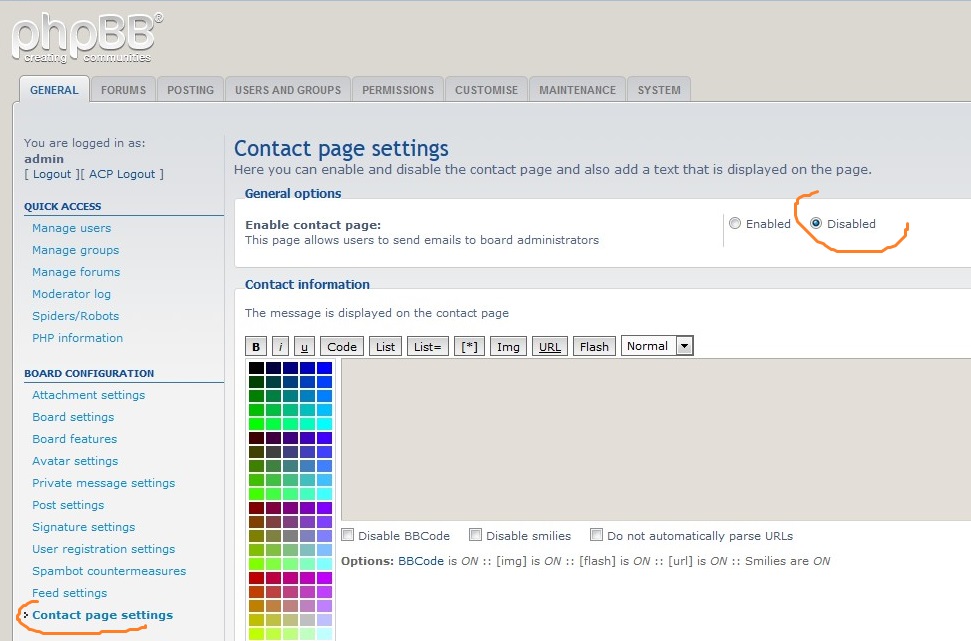Check Disable BBCode checkbox
Viewport: 971px width, 641px height.
[348, 535]
